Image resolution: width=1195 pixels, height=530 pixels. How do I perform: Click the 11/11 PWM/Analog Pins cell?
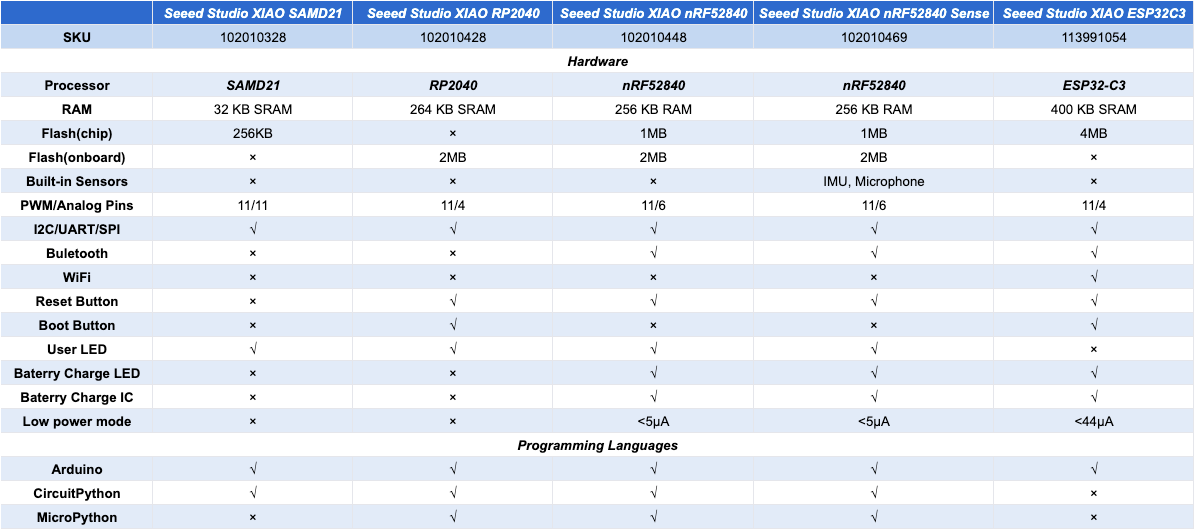tap(251, 205)
